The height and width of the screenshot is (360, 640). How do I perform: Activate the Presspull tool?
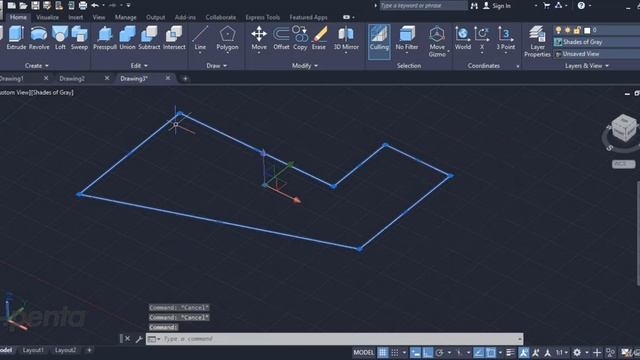click(105, 38)
